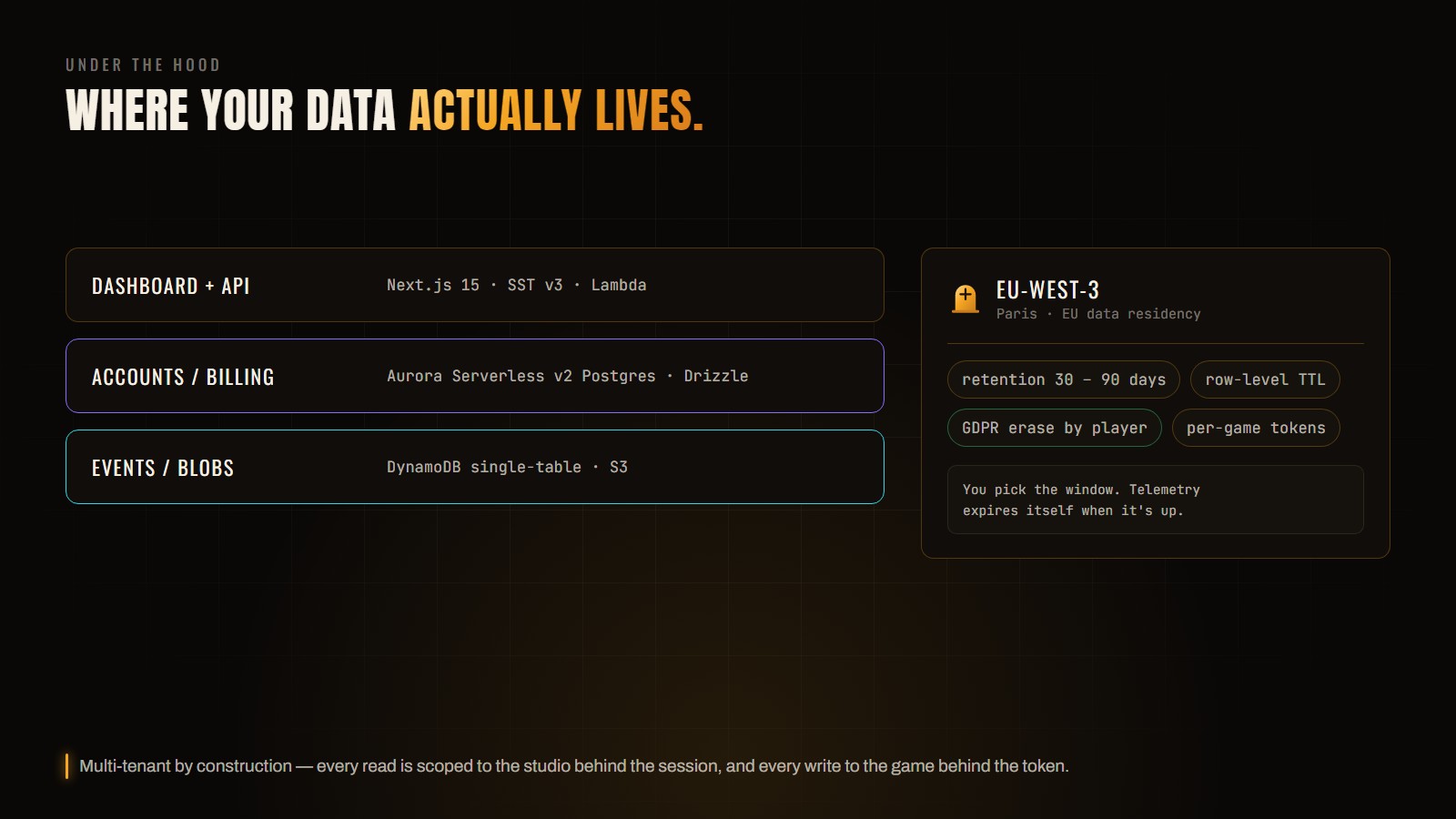Select the Accounts / Billing card

[x=475, y=376]
